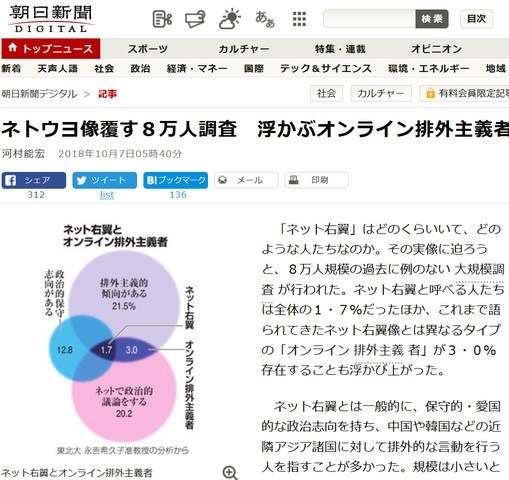509x480 pixels.
Task: Click the article headline ネトウヨ像覆す8万人調査
Action: pos(119,129)
